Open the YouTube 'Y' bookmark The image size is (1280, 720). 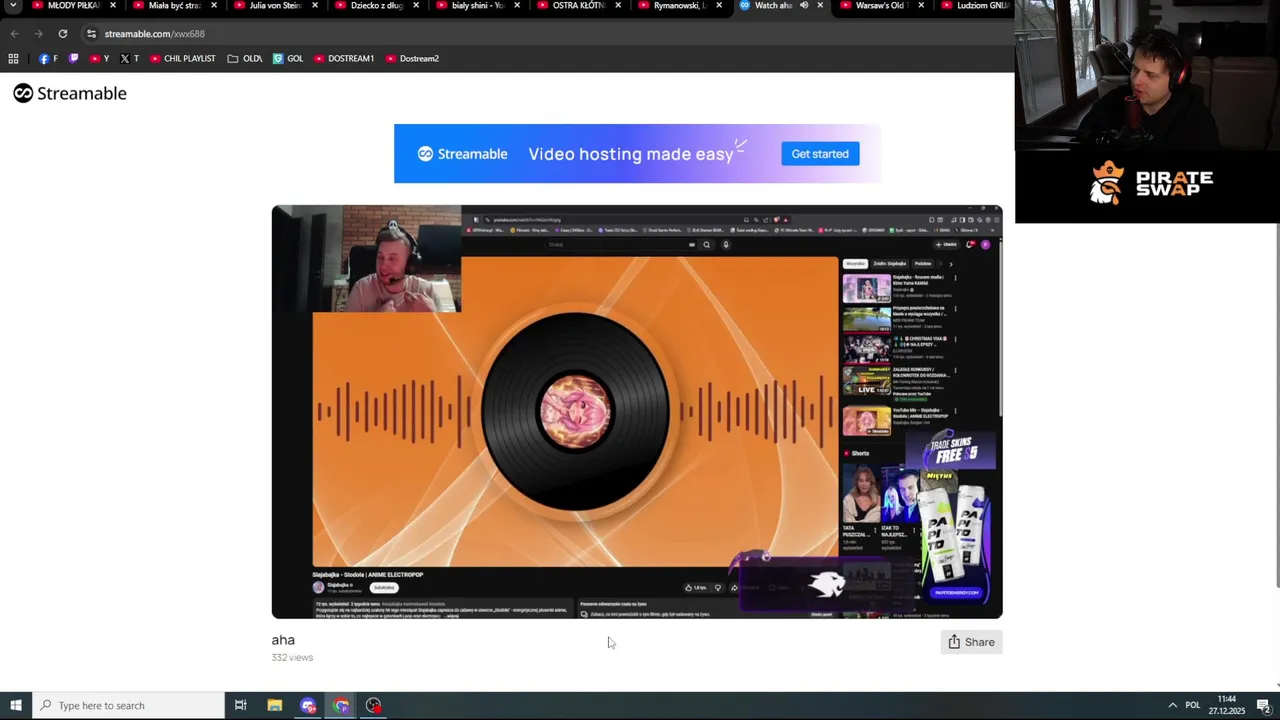[x=99, y=59]
